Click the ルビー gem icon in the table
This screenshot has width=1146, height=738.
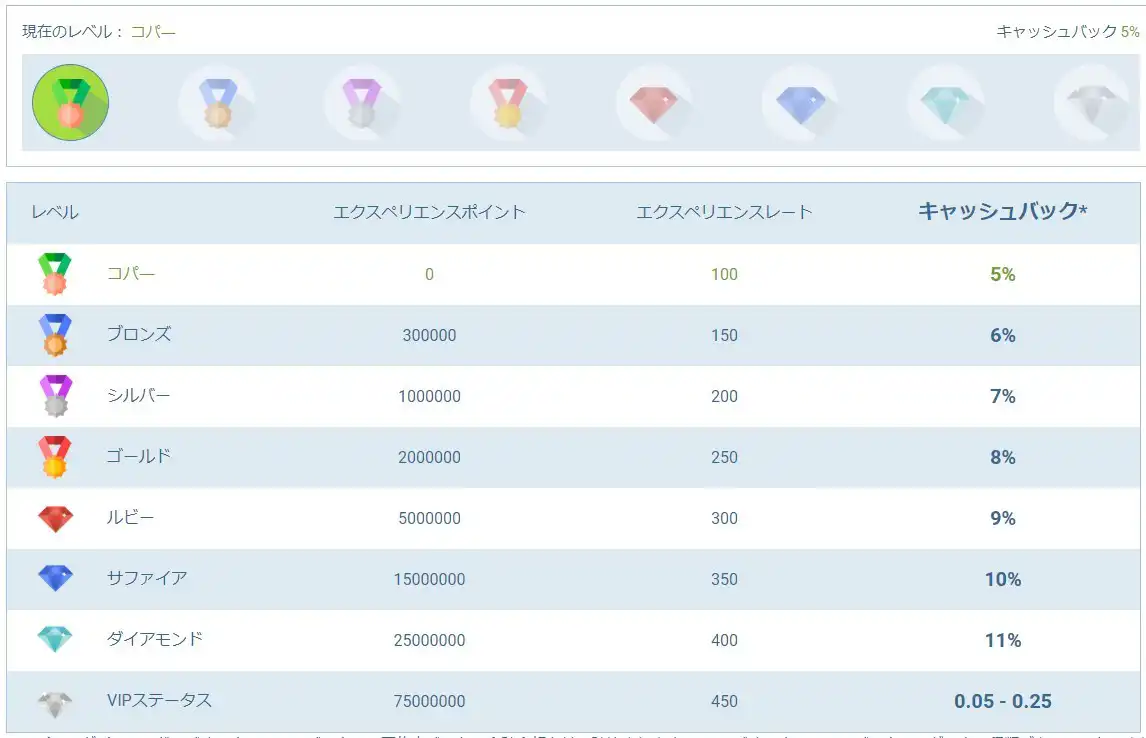pos(55,518)
